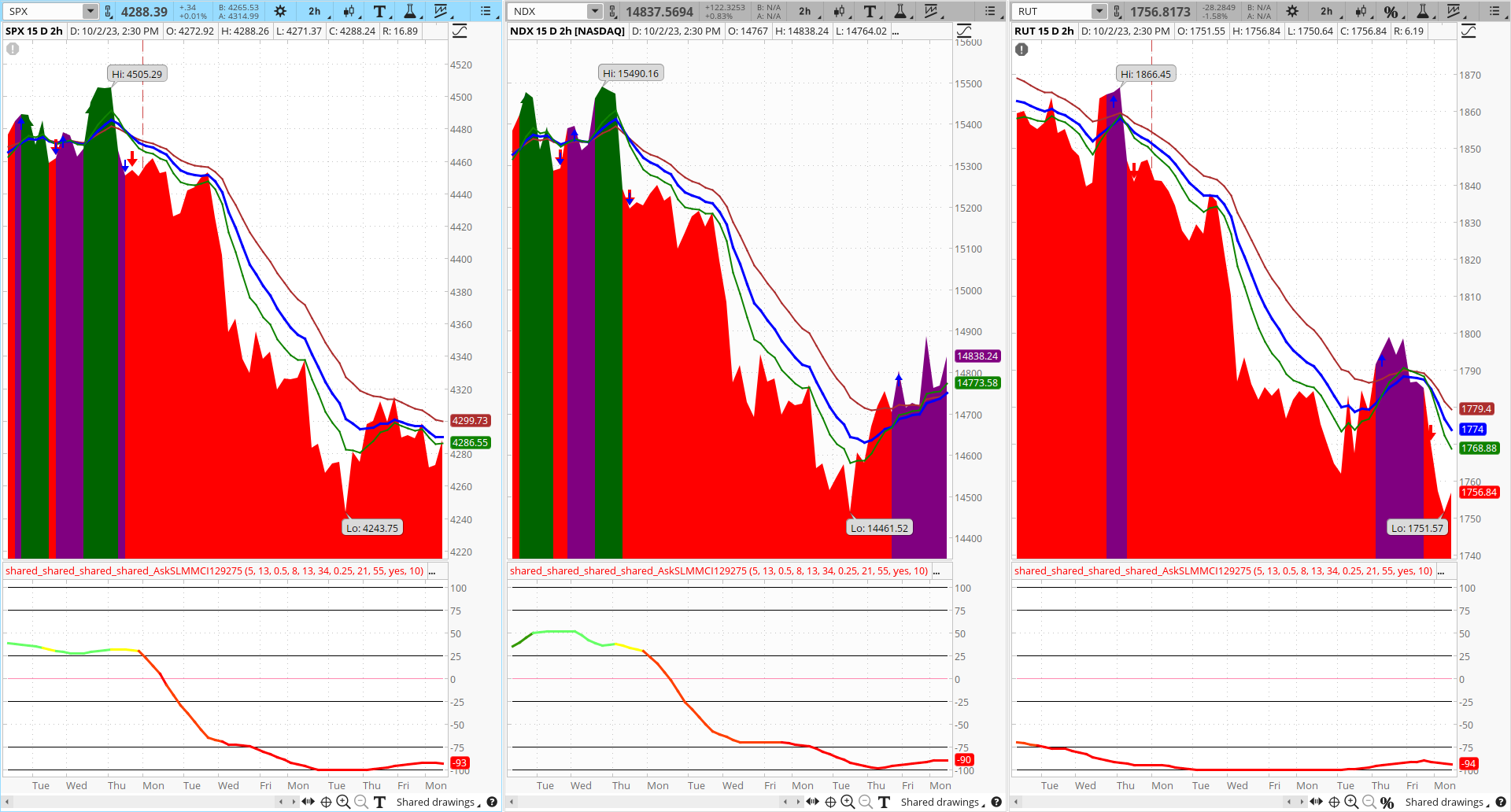Image resolution: width=1511 pixels, height=812 pixels.
Task: Toggle RUT price axis scale icon
Action: coord(1469,31)
